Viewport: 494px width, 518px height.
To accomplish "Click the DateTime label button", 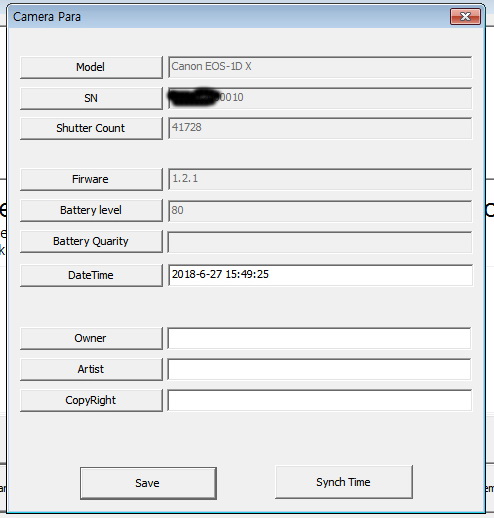I will point(91,275).
